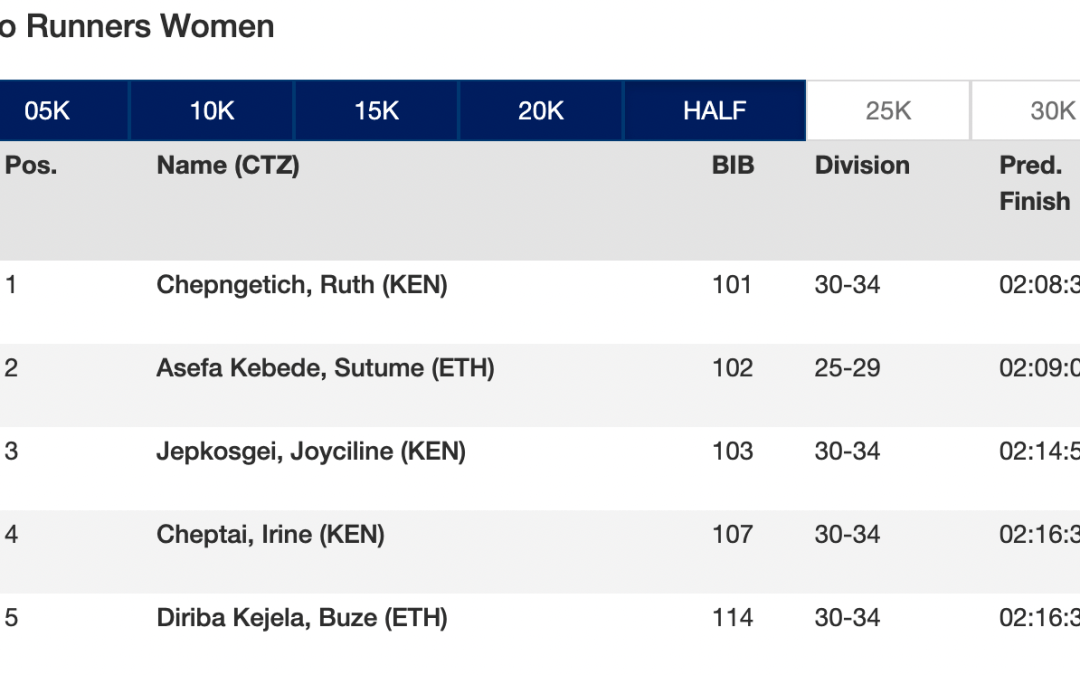Click BIB number 114
Image resolution: width=1080 pixels, height=675 pixels.
[732, 618]
